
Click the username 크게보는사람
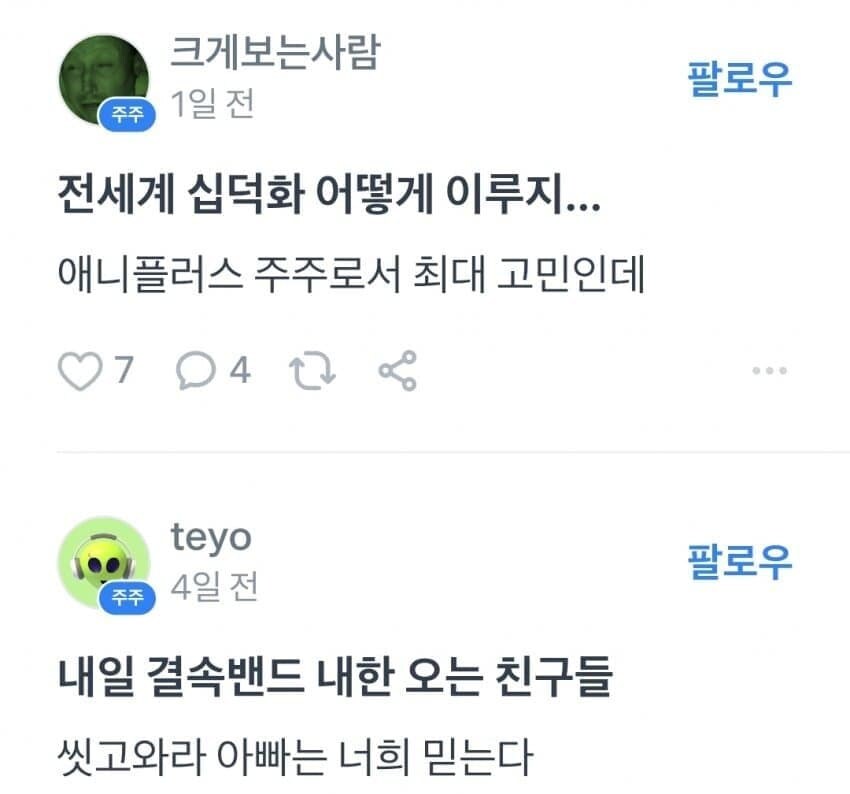pos(275,58)
